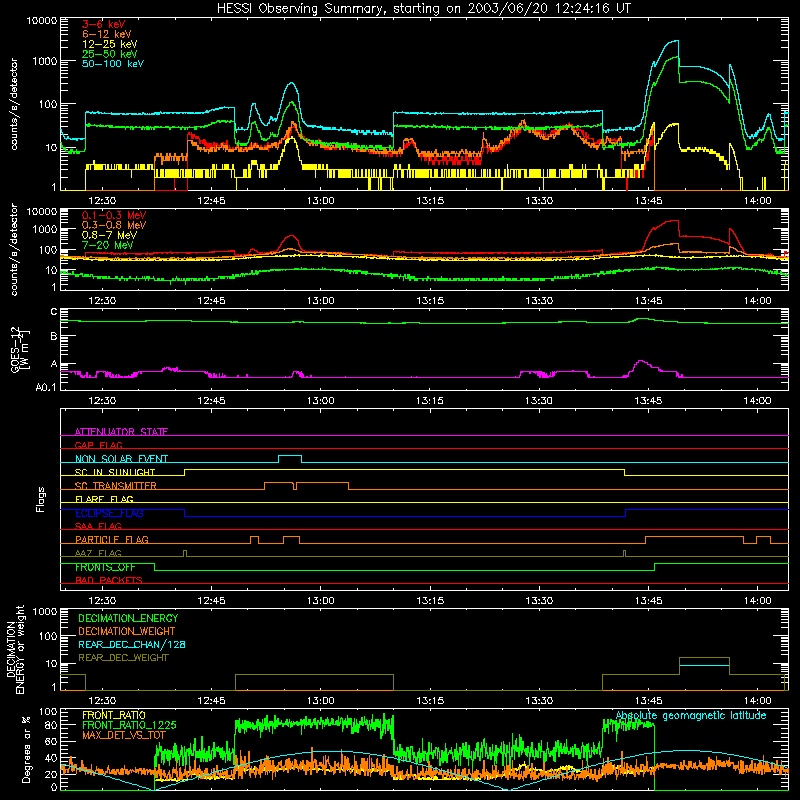
Task: Select the ATTENUATOR_STATE flag label
Action: (121, 432)
